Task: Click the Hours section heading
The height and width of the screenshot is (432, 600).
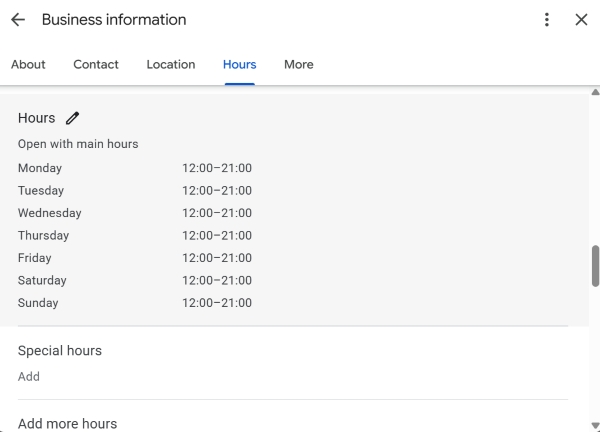Action: (36, 118)
